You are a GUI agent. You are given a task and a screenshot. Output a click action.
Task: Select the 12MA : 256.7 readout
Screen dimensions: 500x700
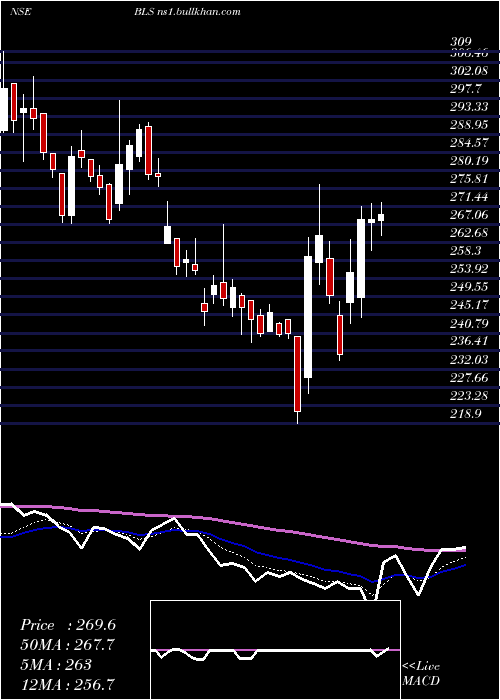67,684
